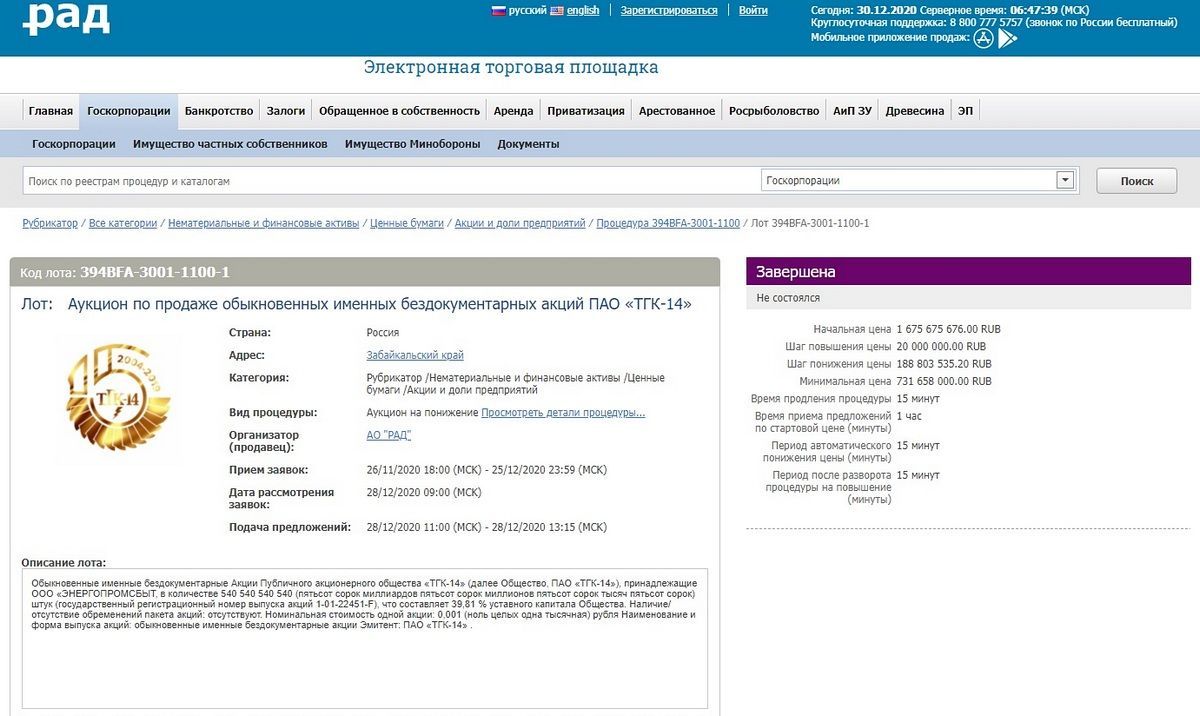1200x716 pixels.
Task: Open Акции и доли предприятий breadcrumb
Action: (520, 223)
